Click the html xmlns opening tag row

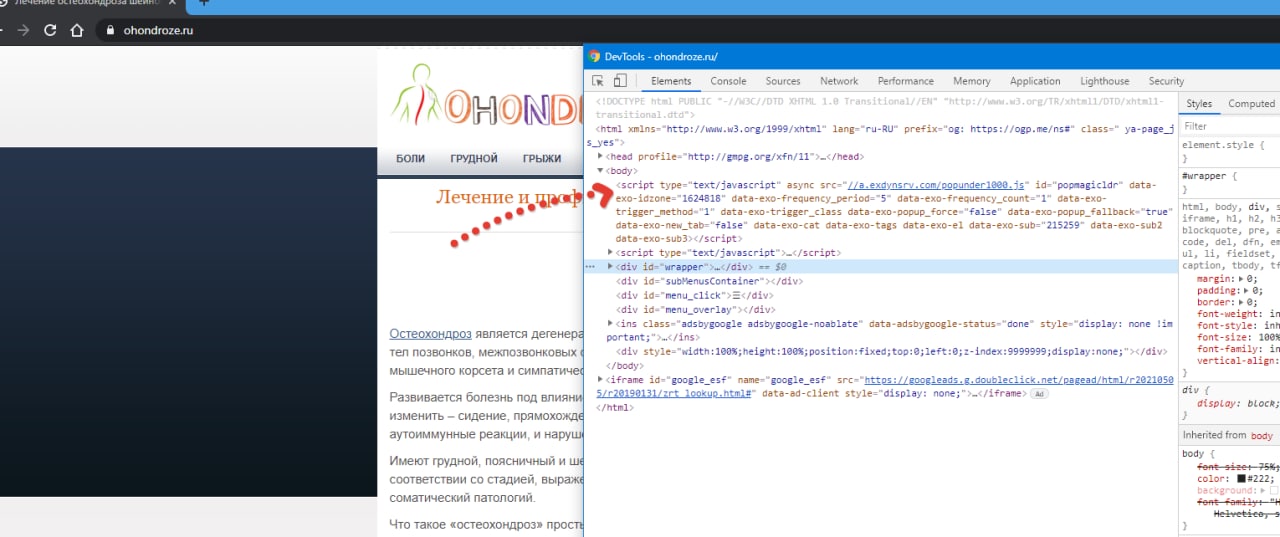click(x=880, y=136)
